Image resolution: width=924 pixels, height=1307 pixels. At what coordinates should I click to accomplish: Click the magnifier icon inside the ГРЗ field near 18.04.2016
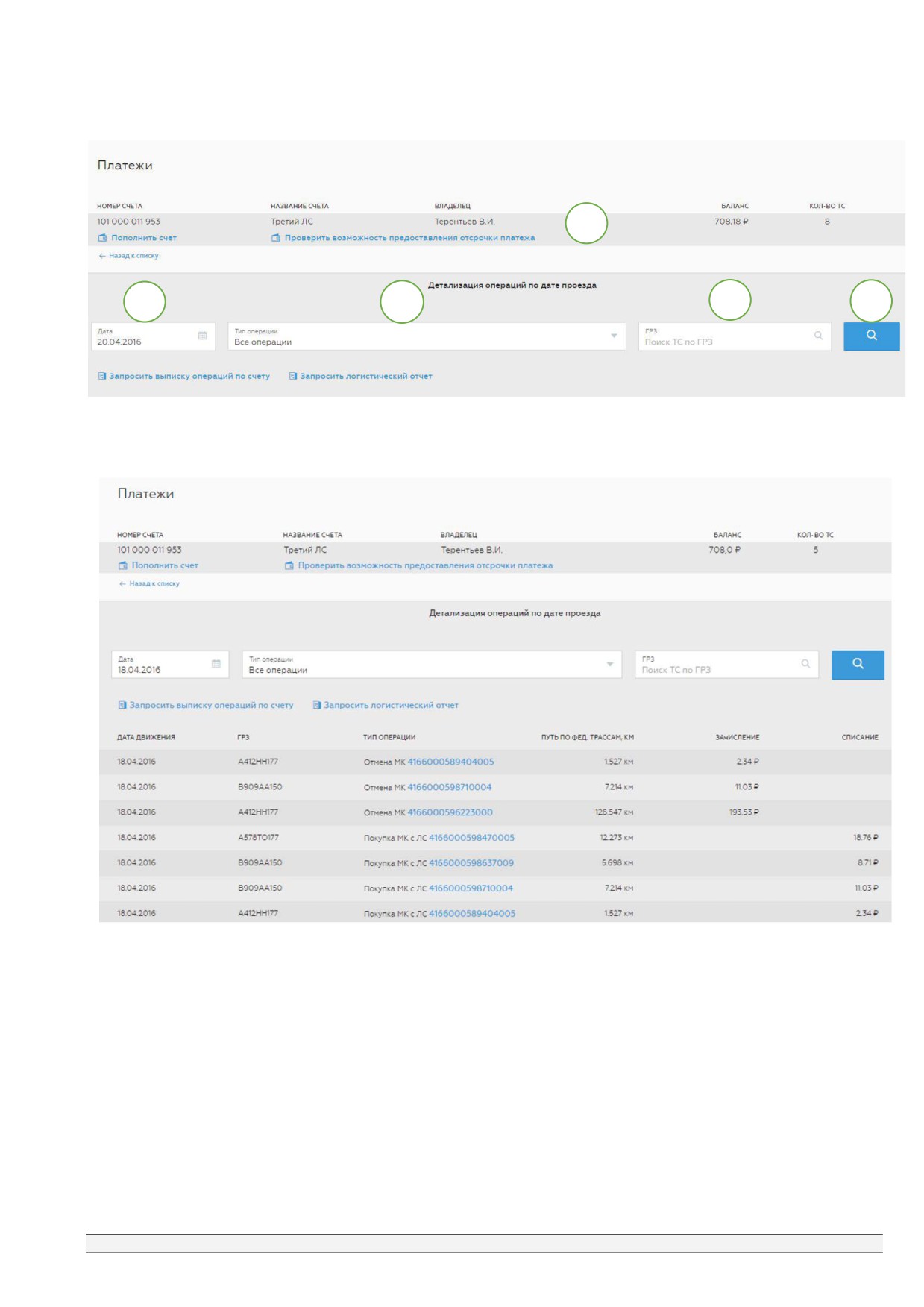click(x=805, y=663)
